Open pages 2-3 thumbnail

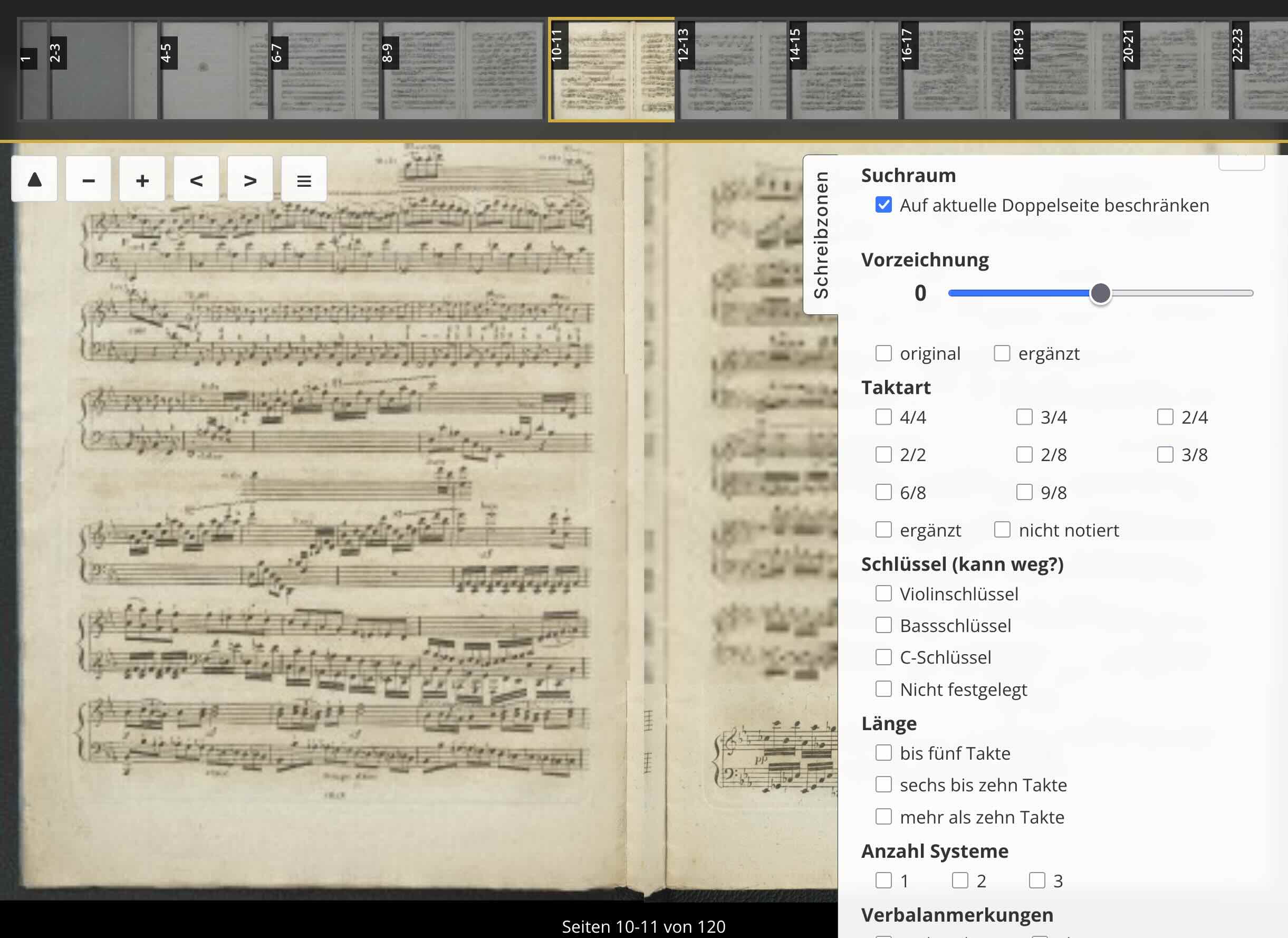[103, 70]
